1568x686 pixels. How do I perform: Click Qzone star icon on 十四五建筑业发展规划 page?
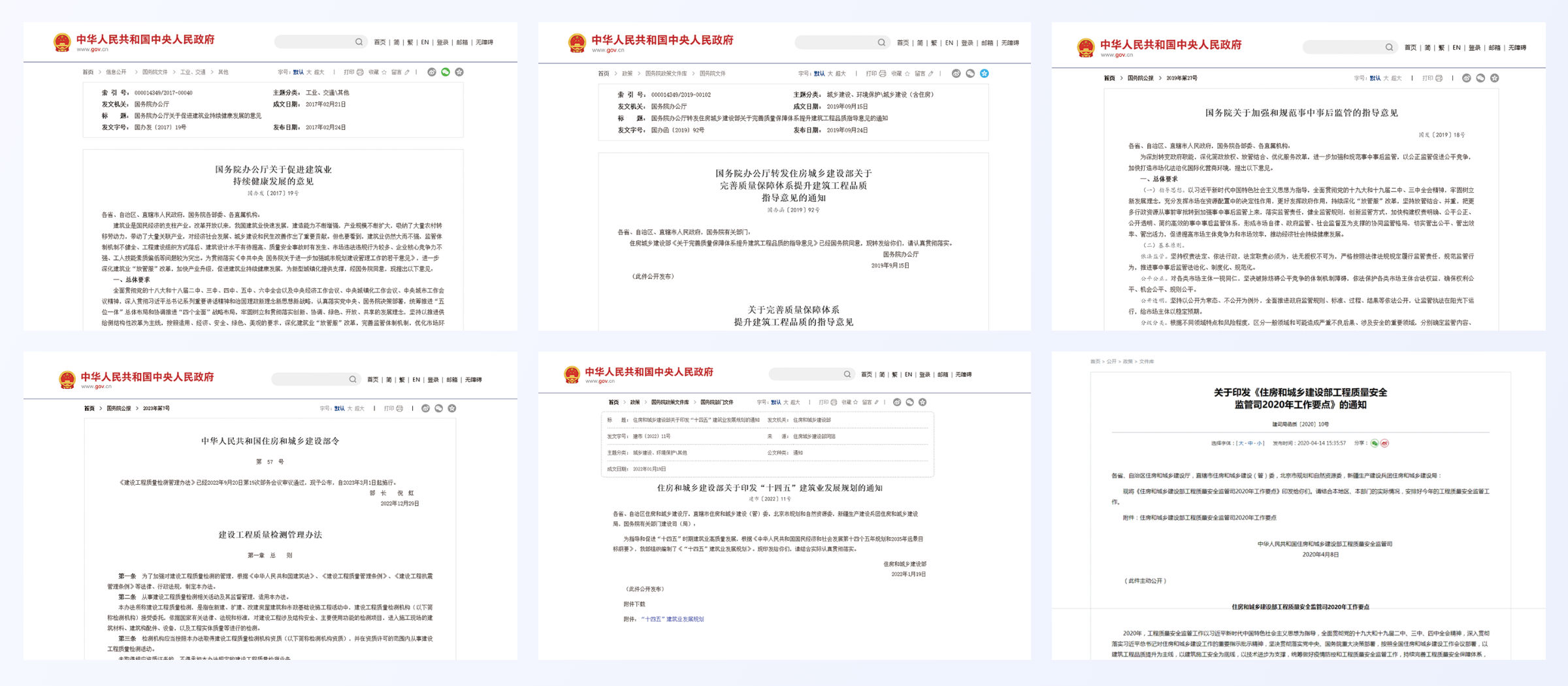[x=923, y=402]
